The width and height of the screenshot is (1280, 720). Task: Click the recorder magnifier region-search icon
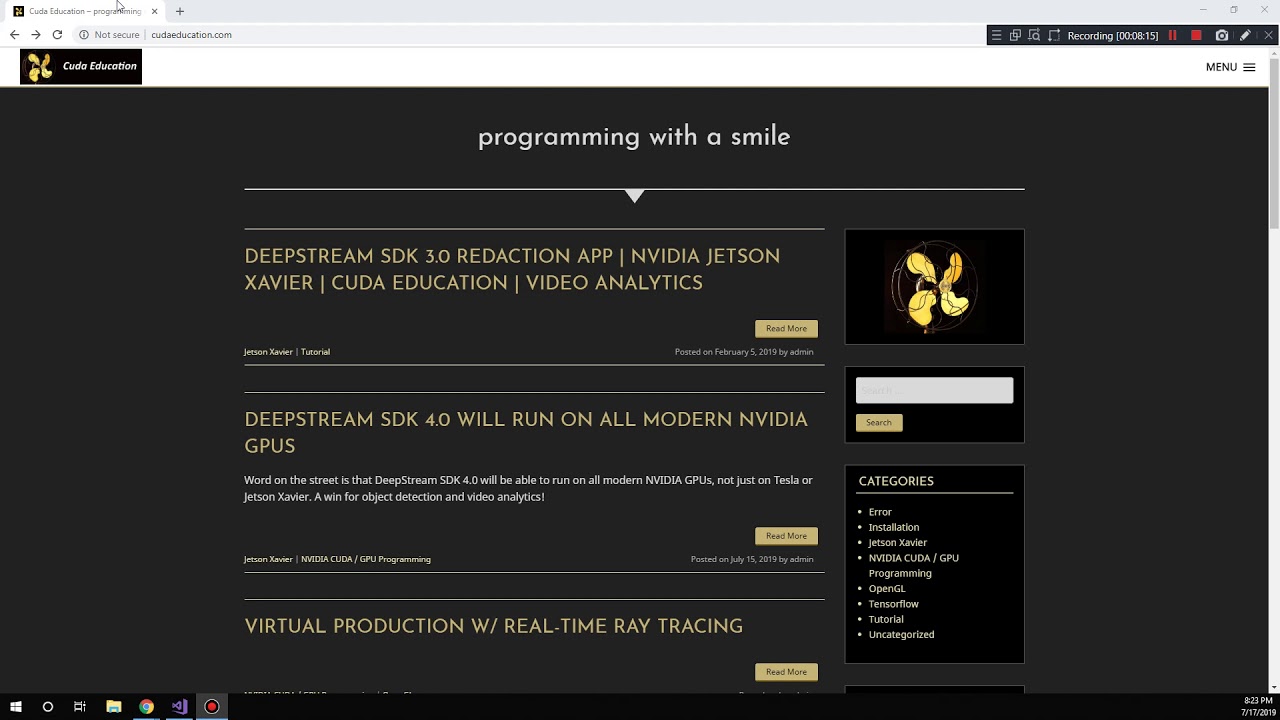[1034, 36]
